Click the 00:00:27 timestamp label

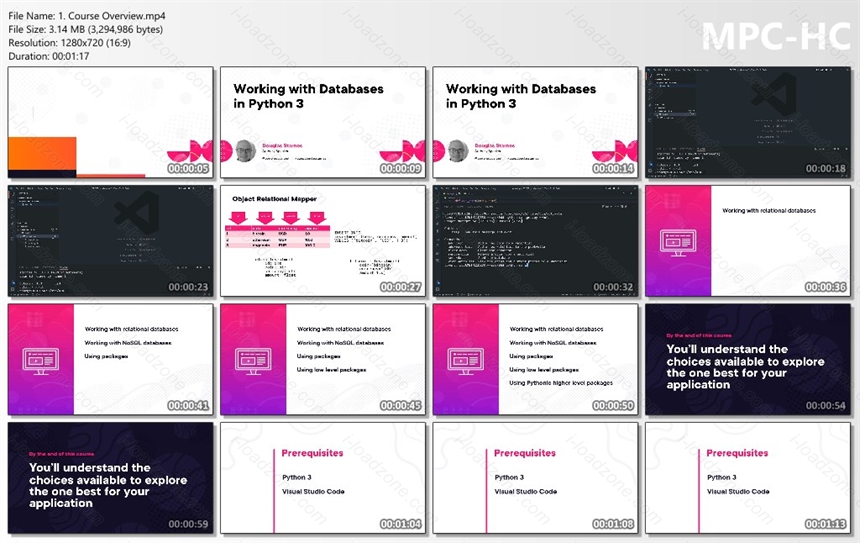tap(400, 287)
